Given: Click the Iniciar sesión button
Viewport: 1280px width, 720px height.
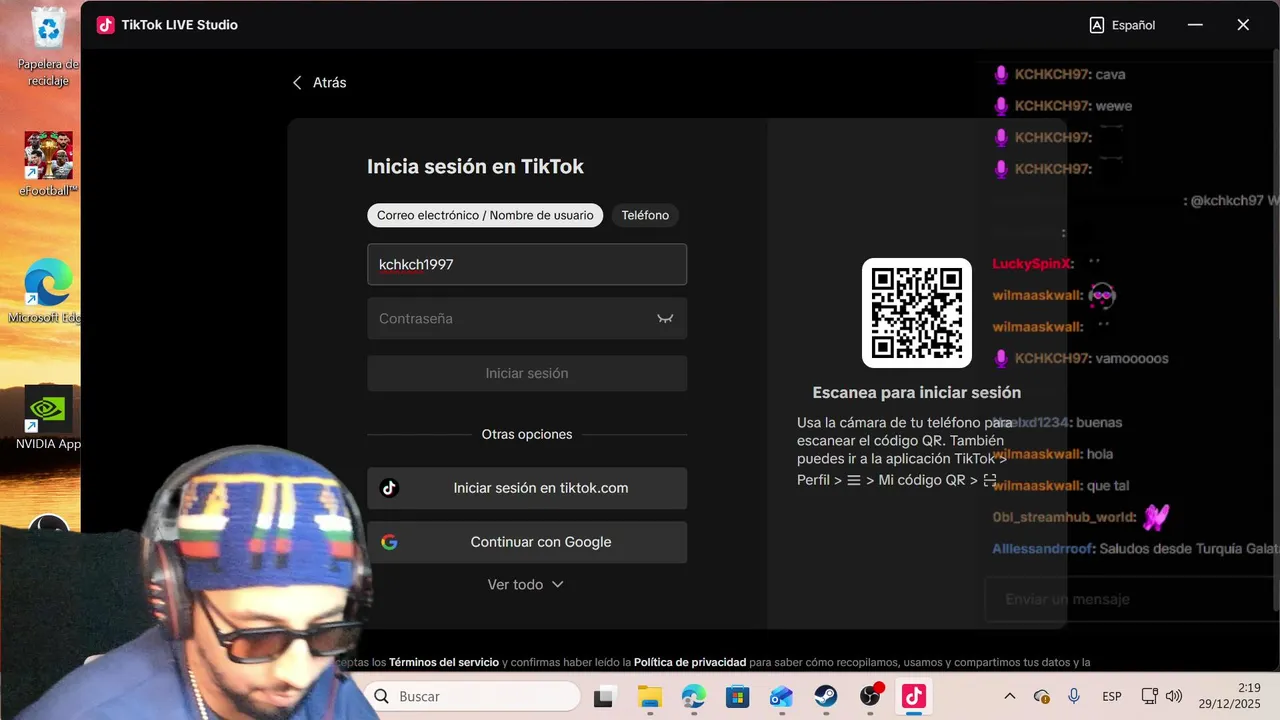Looking at the screenshot, I should (x=527, y=373).
